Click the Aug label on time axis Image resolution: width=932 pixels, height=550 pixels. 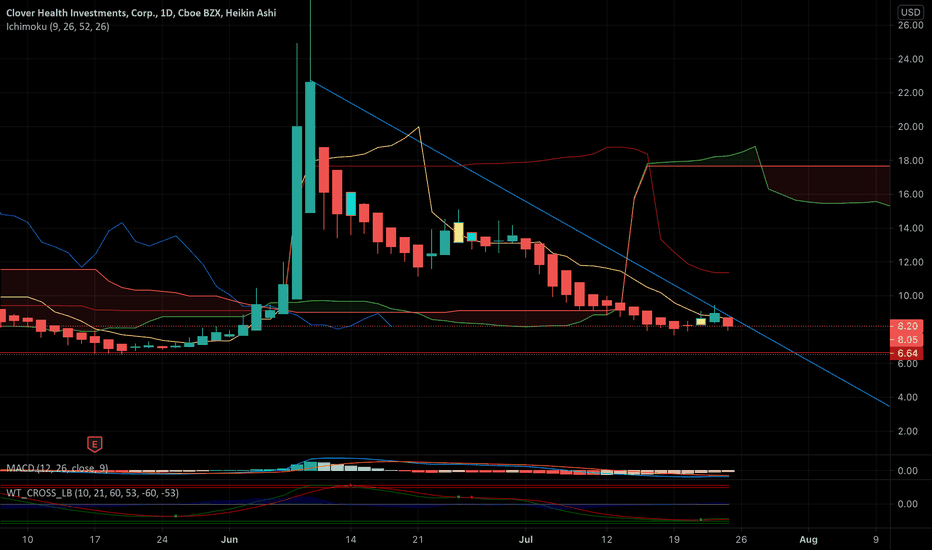[808, 540]
